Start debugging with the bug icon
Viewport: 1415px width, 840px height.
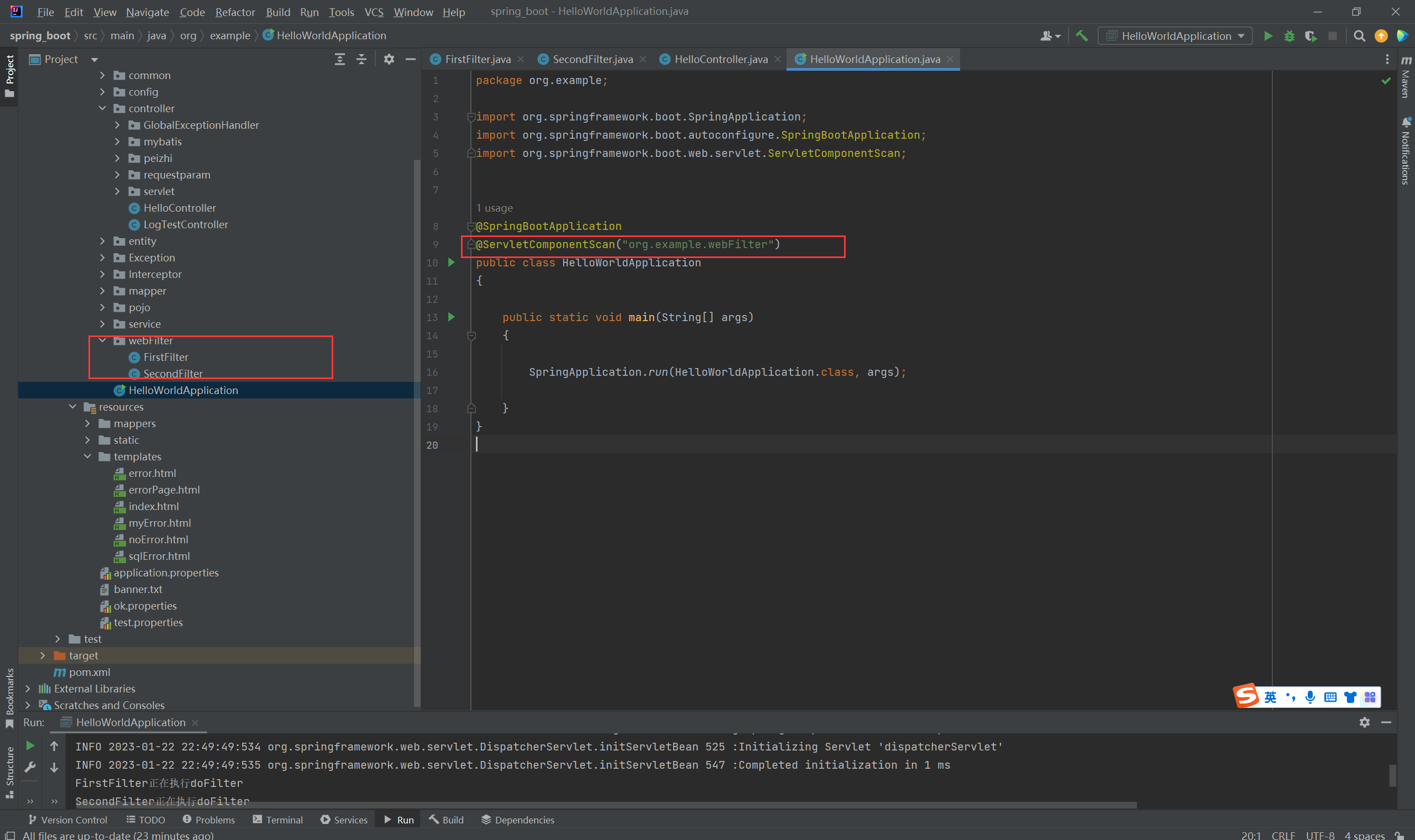click(x=1289, y=36)
